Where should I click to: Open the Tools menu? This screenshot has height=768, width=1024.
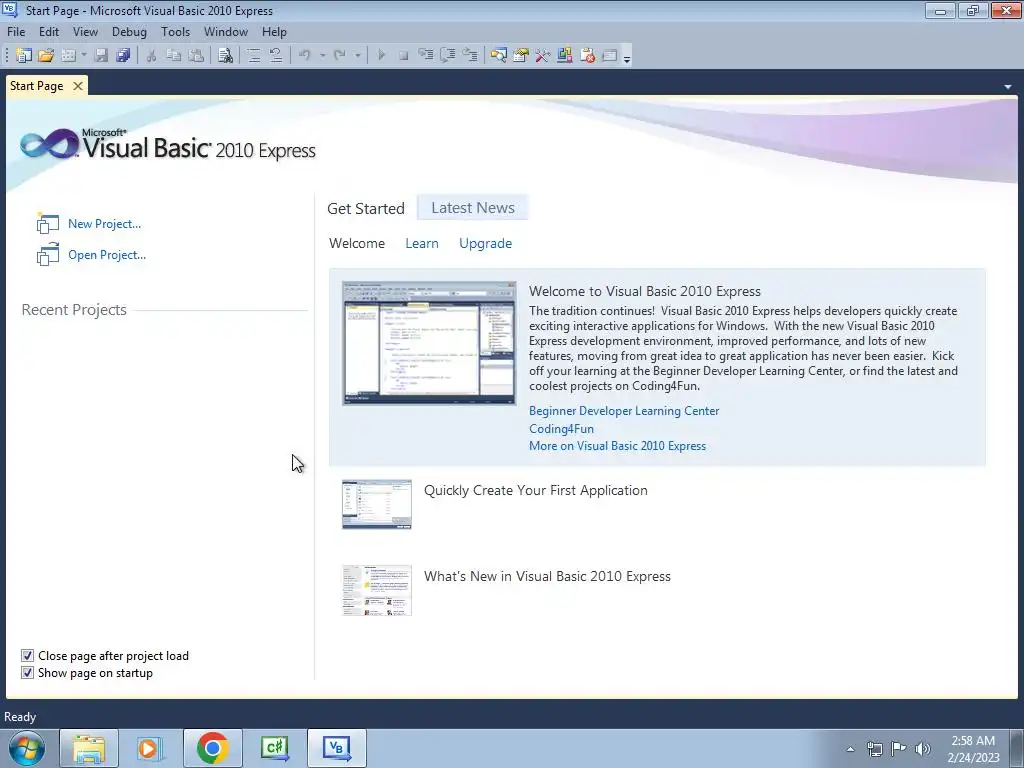(x=176, y=31)
